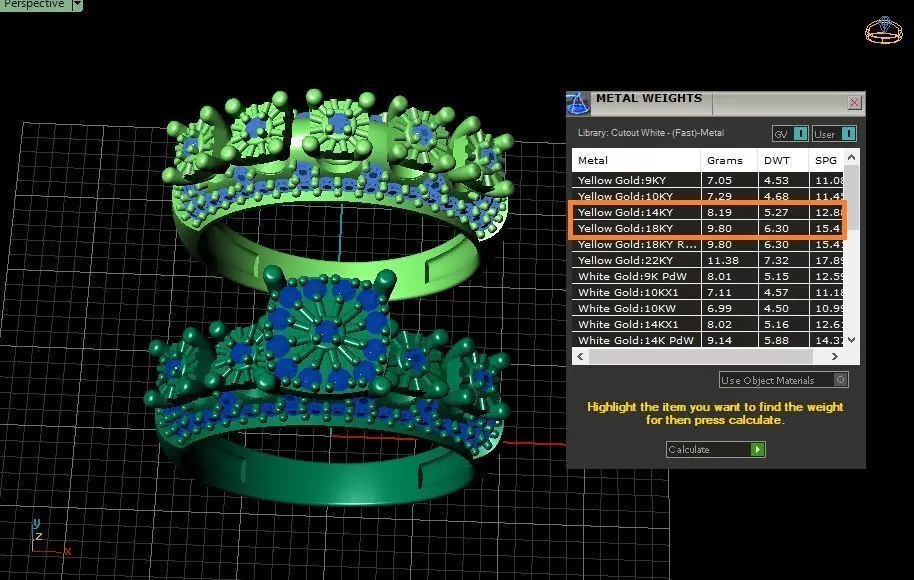Click the 11.38 grams value

coord(723,260)
